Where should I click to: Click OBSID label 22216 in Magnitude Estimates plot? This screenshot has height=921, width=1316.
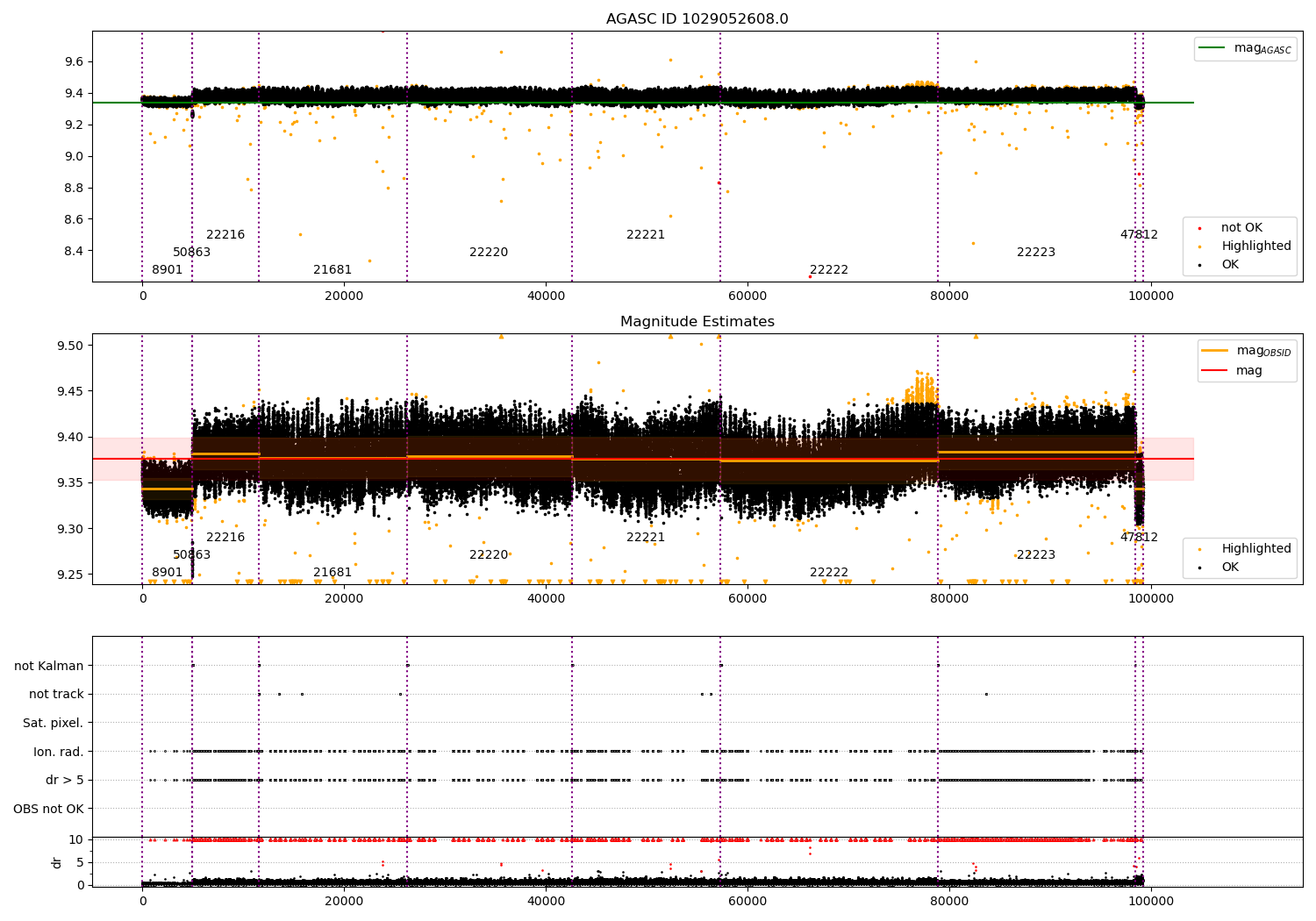(225, 538)
